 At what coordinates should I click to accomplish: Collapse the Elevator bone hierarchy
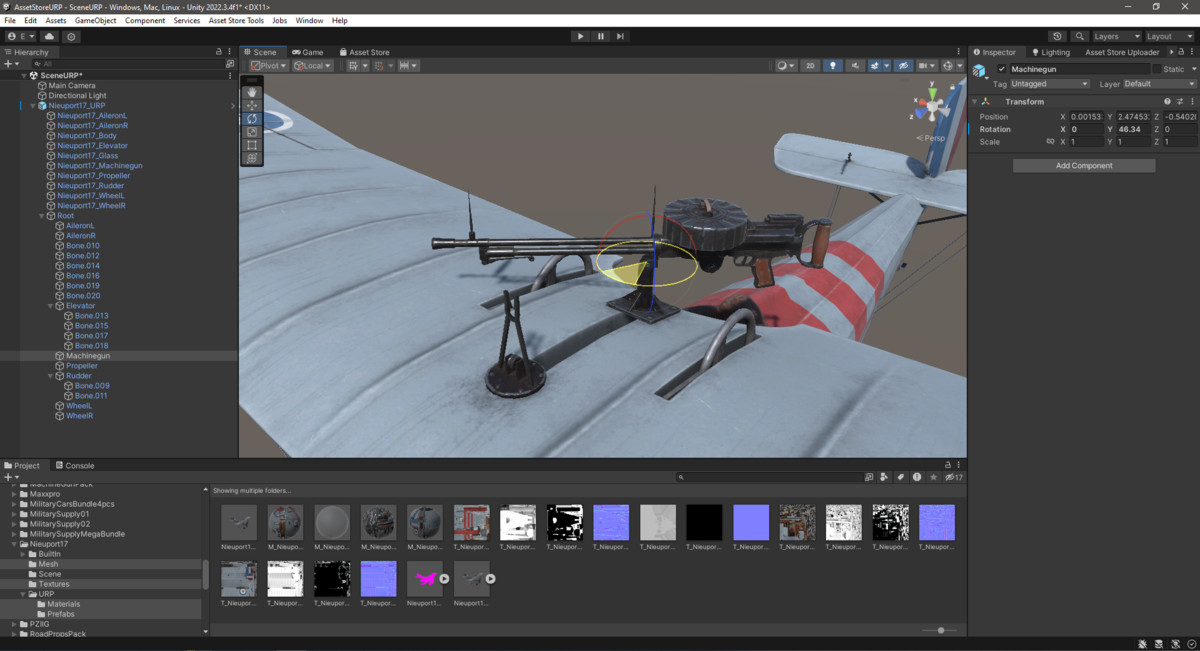tap(49, 305)
